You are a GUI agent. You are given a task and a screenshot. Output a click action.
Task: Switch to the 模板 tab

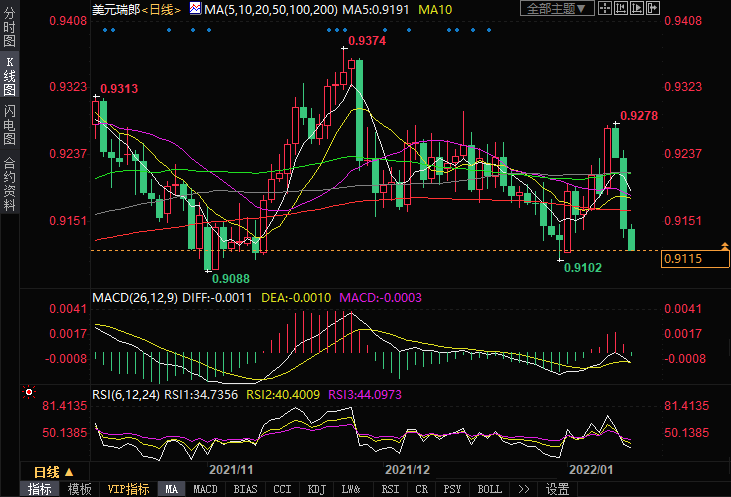(x=80, y=489)
